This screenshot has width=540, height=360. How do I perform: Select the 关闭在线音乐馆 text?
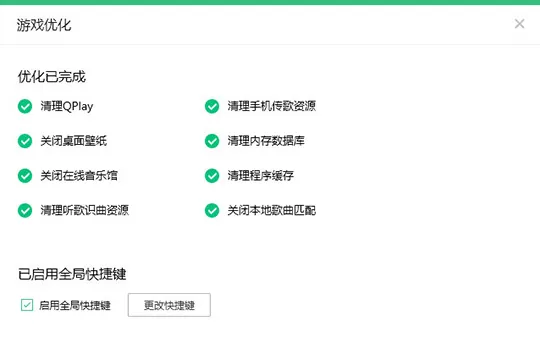pos(79,175)
